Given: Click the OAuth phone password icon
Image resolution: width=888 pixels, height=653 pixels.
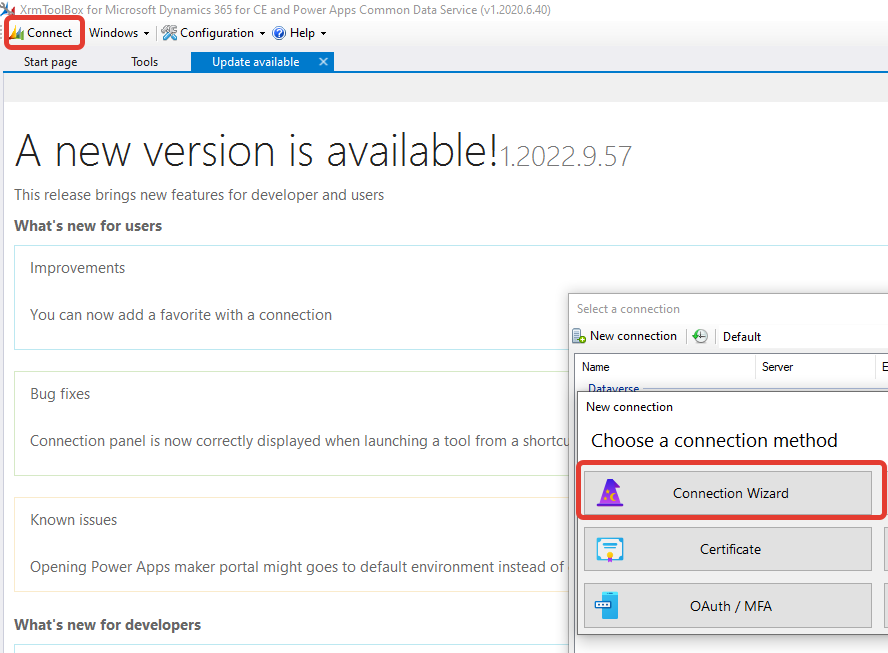Looking at the screenshot, I should click(607, 605).
